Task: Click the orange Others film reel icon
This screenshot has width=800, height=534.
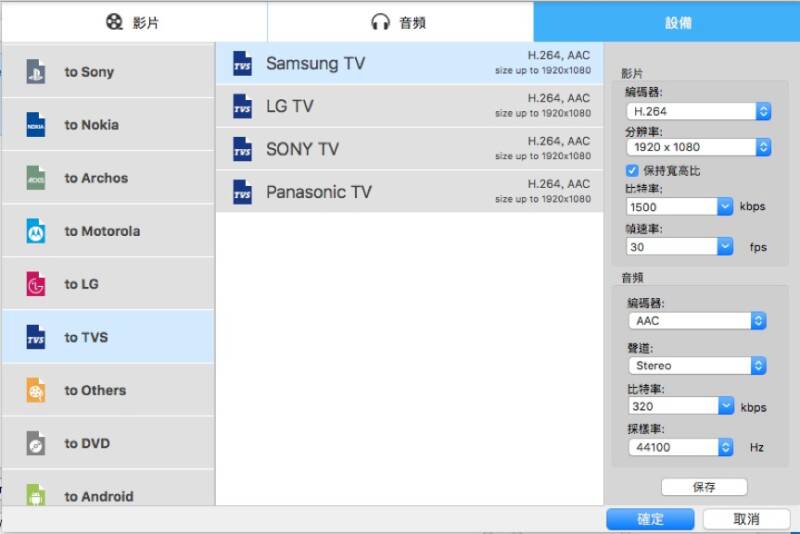Action: click(36, 390)
